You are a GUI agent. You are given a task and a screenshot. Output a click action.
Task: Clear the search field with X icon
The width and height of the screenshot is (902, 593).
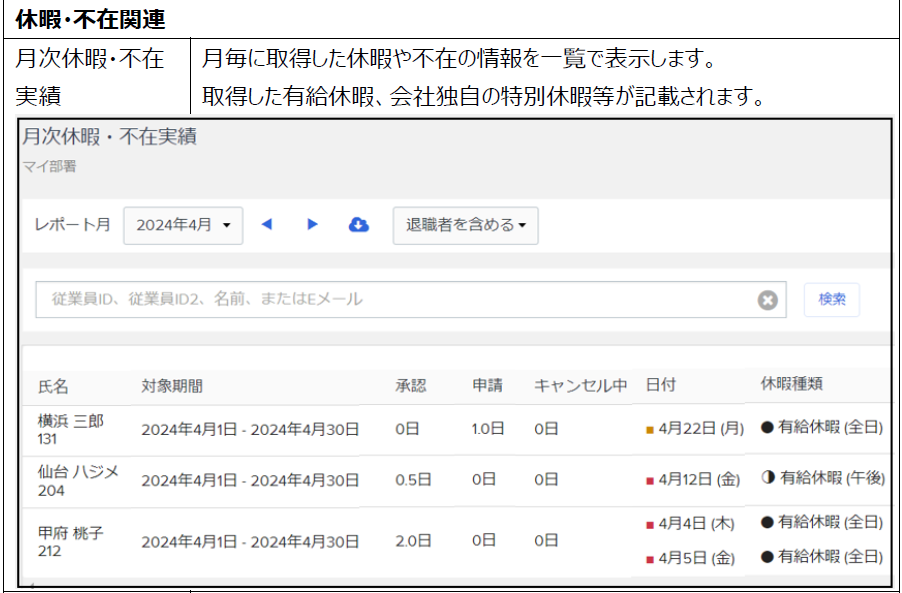[x=767, y=300]
